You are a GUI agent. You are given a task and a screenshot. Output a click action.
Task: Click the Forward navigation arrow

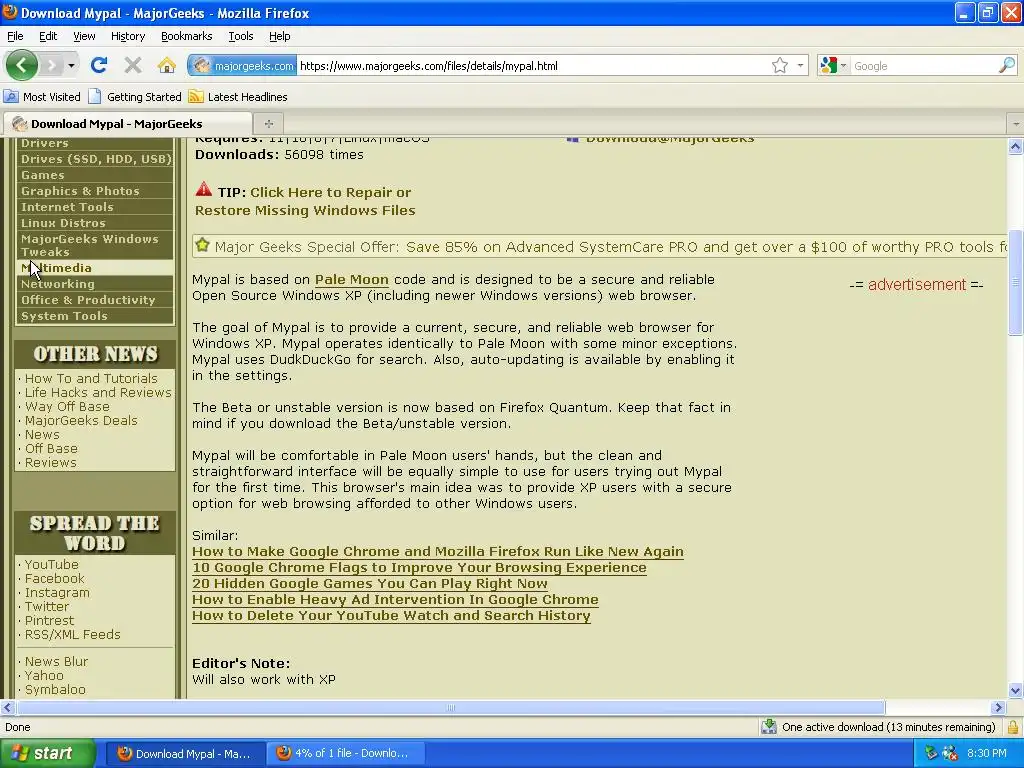coord(51,65)
